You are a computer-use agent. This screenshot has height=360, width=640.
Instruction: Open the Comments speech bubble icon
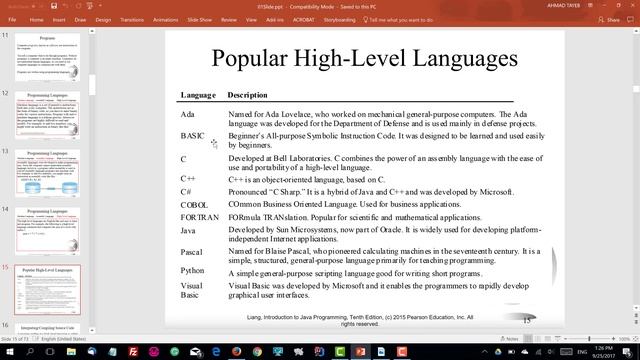pyautogui.click(x=631, y=20)
